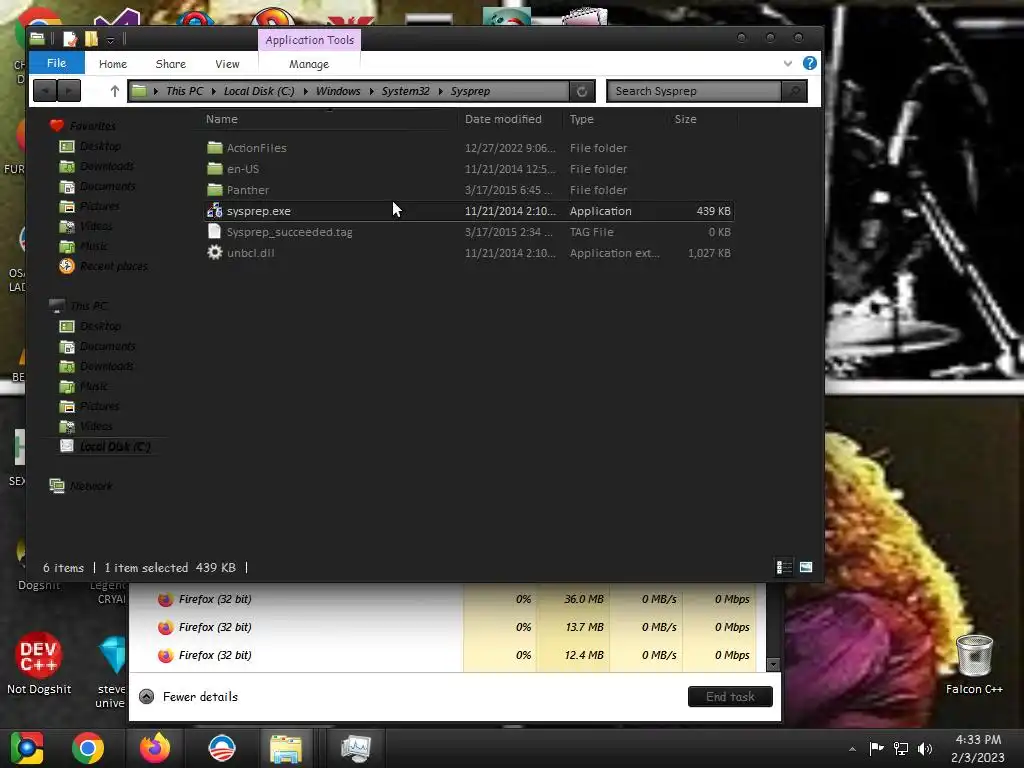1024x768 pixels.
Task: Expand the arrow after Windows breadcrumb
Action: [x=371, y=91]
